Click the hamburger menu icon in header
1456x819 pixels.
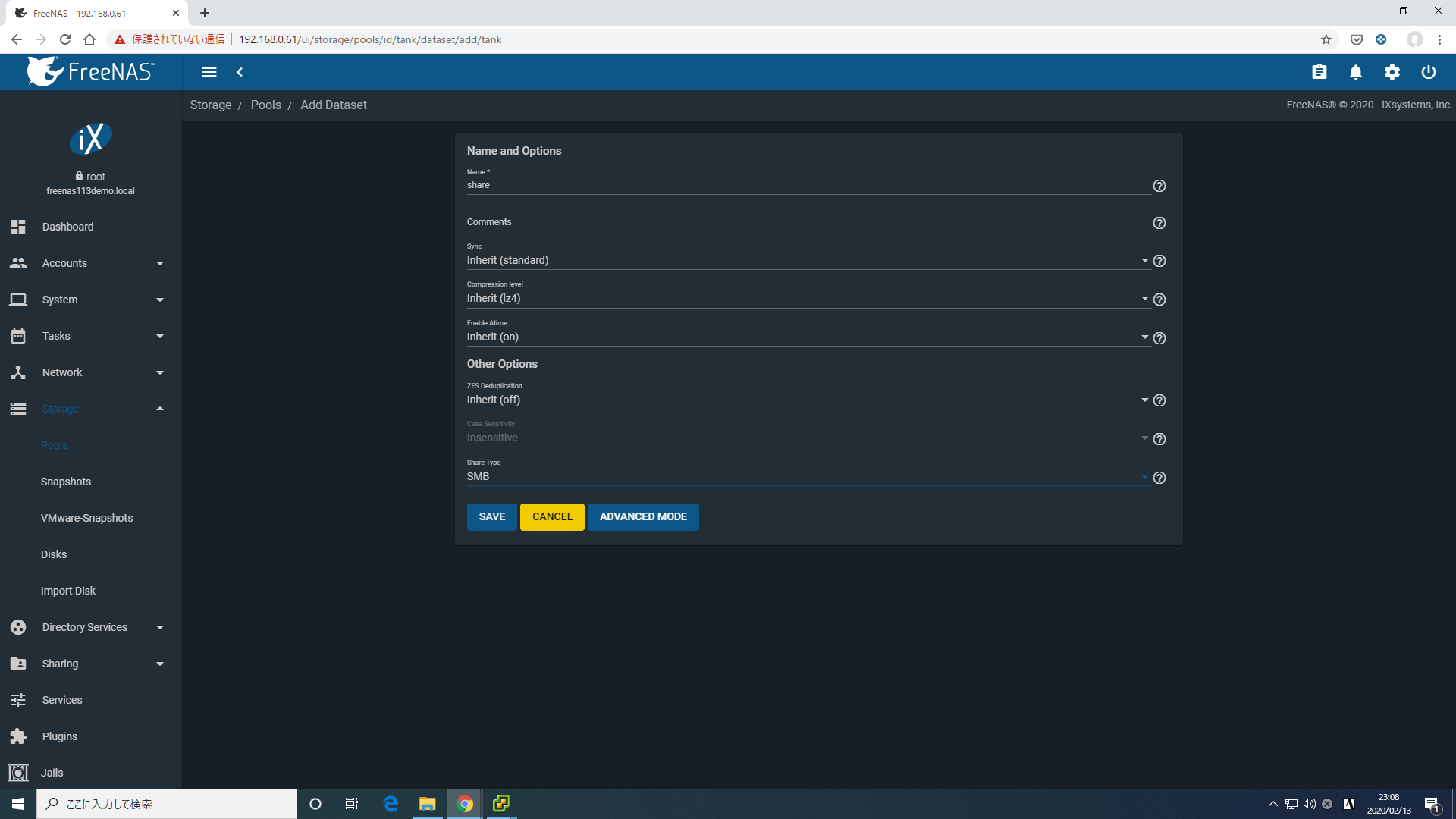pyautogui.click(x=209, y=72)
